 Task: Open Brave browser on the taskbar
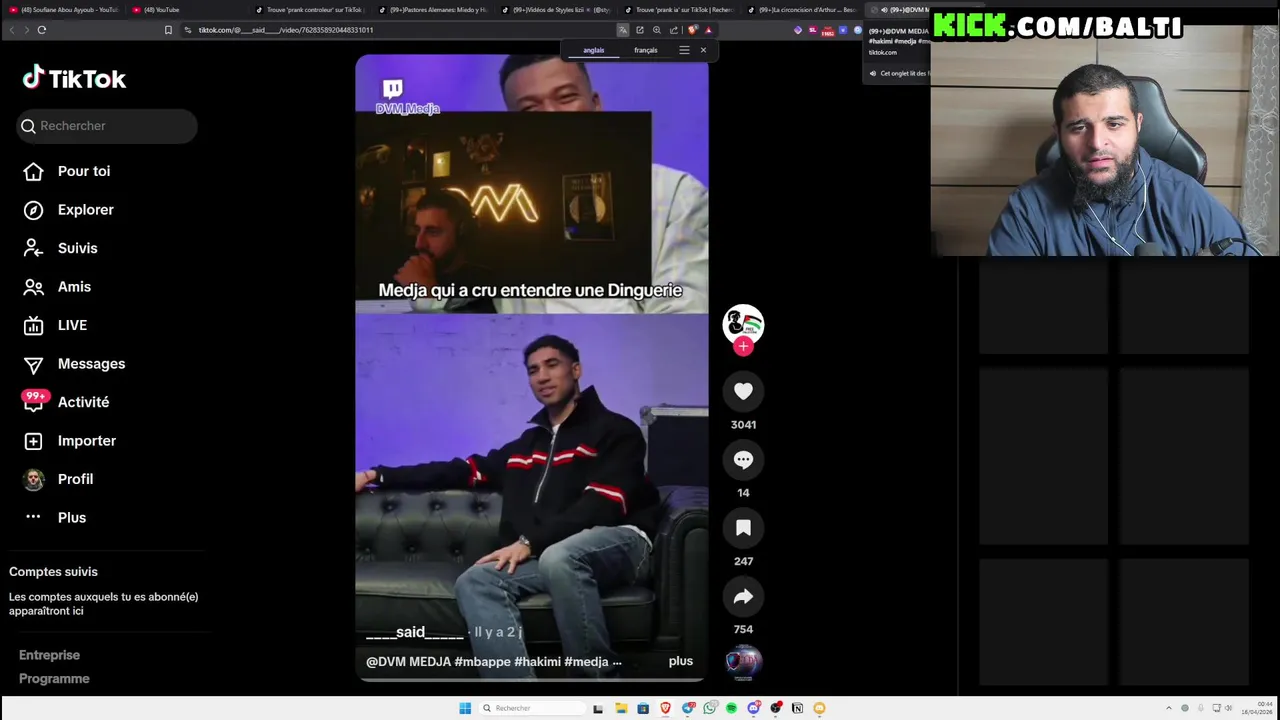coord(665,708)
